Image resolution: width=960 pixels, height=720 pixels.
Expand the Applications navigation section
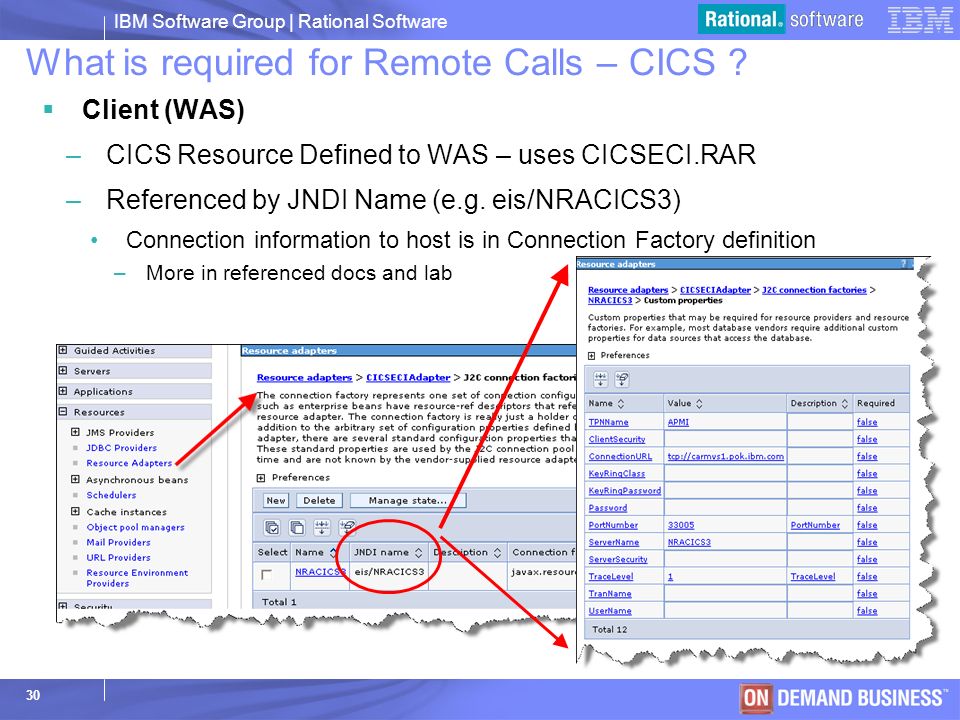coord(62,391)
